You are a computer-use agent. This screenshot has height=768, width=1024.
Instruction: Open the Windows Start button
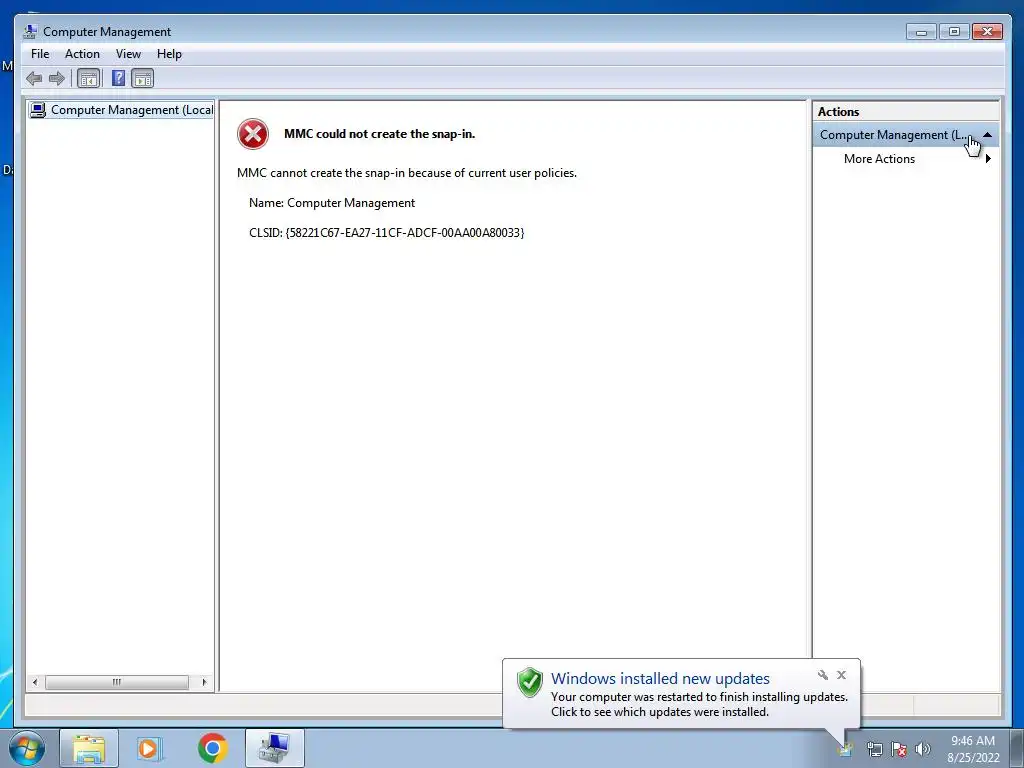tap(27, 748)
